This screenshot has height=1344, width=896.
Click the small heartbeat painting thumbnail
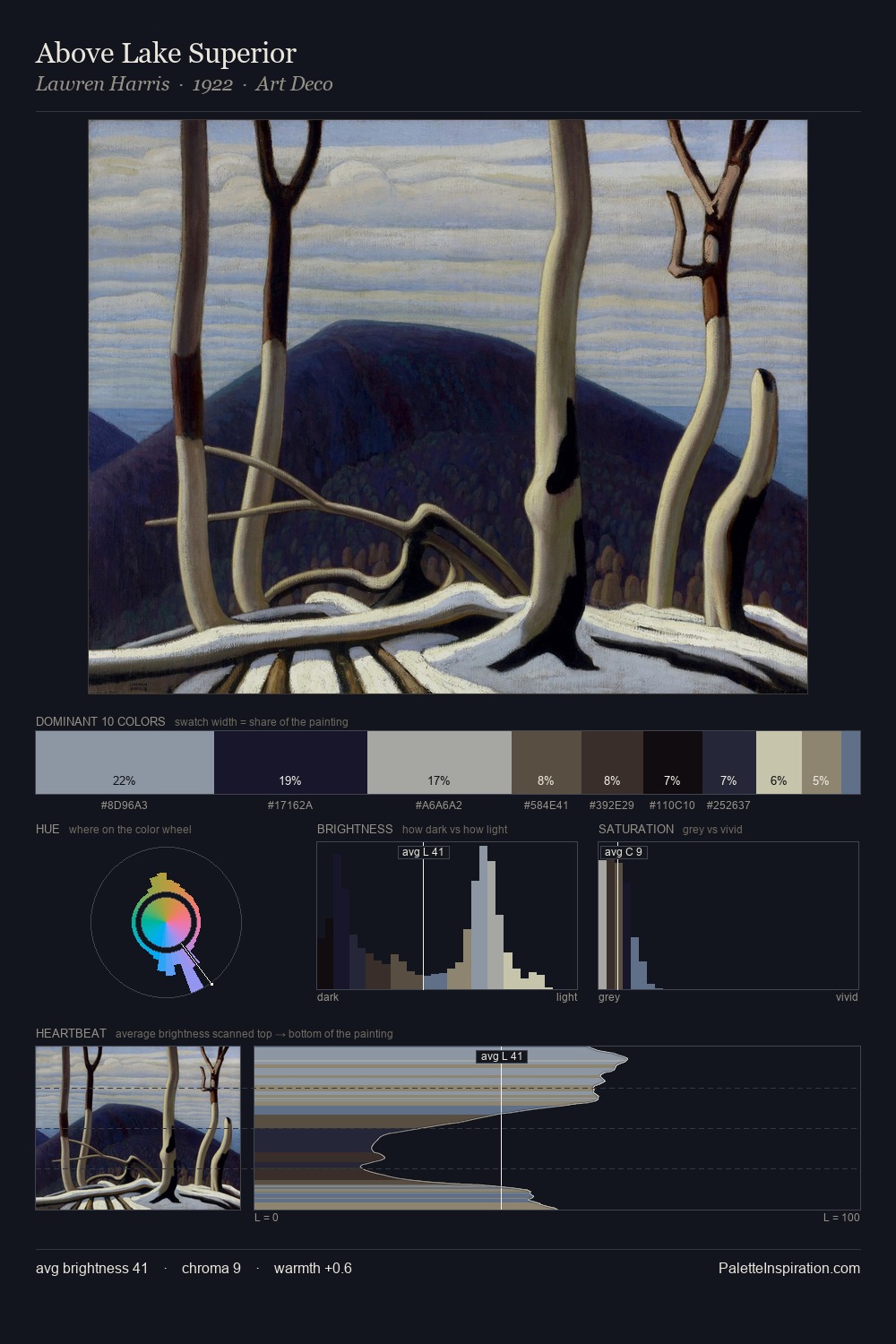coord(138,1128)
